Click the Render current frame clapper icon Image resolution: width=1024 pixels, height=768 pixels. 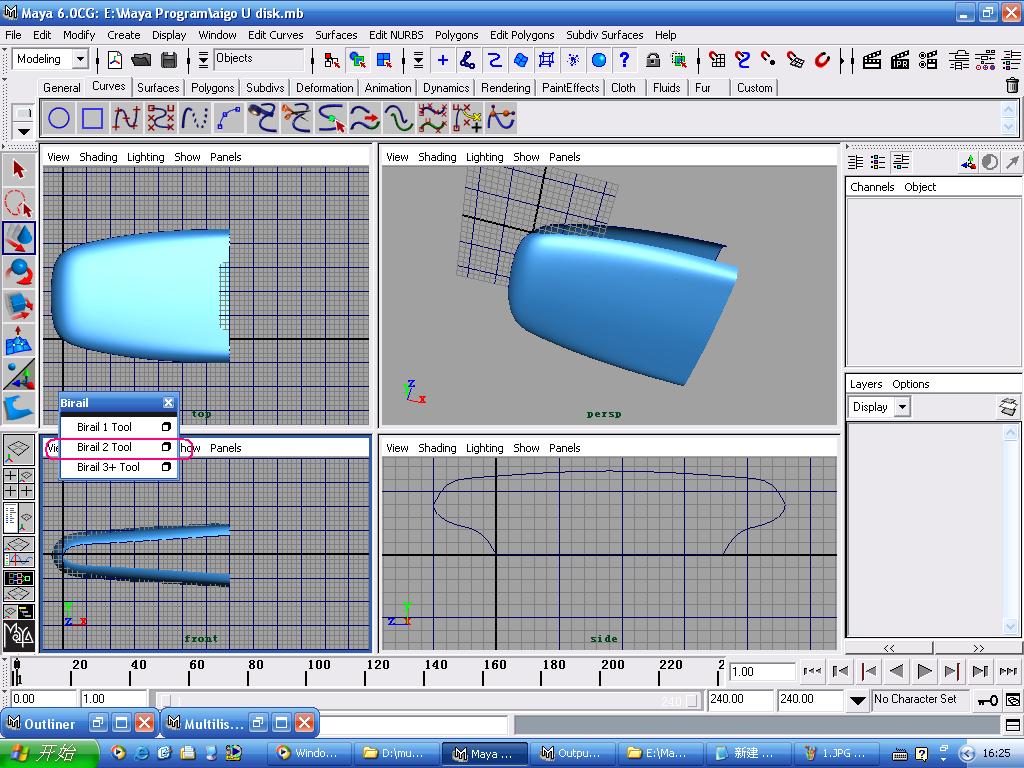[x=872, y=60]
